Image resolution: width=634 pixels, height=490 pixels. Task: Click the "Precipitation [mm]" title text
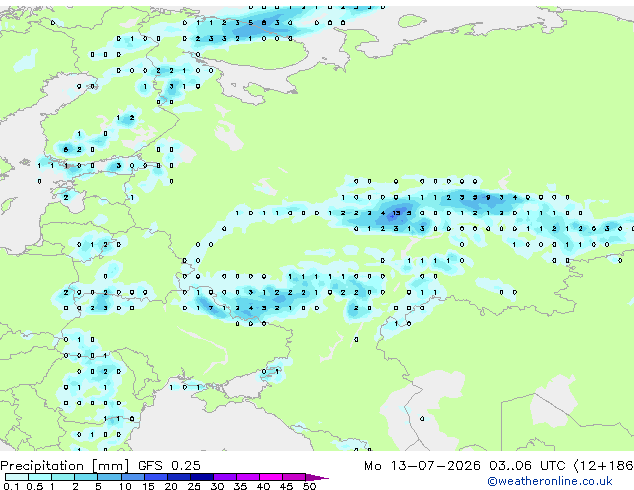click(x=64, y=466)
